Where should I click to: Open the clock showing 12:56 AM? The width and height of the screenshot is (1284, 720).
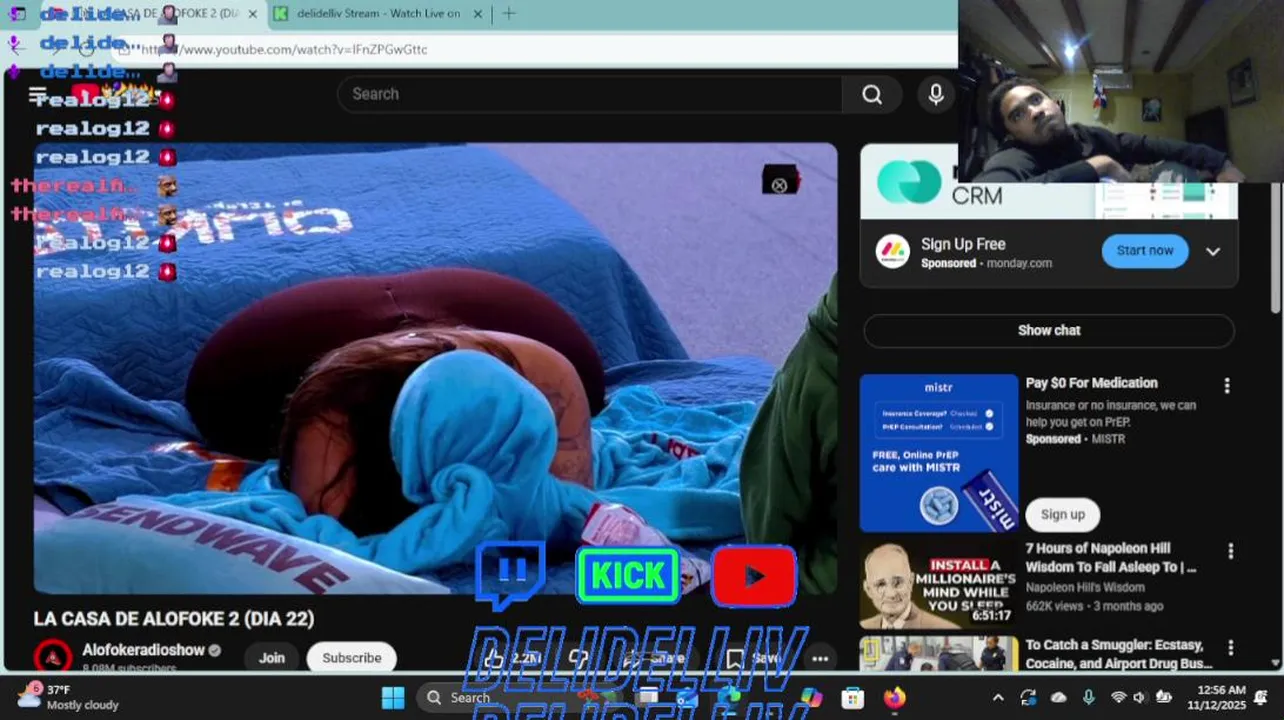click(1216, 697)
